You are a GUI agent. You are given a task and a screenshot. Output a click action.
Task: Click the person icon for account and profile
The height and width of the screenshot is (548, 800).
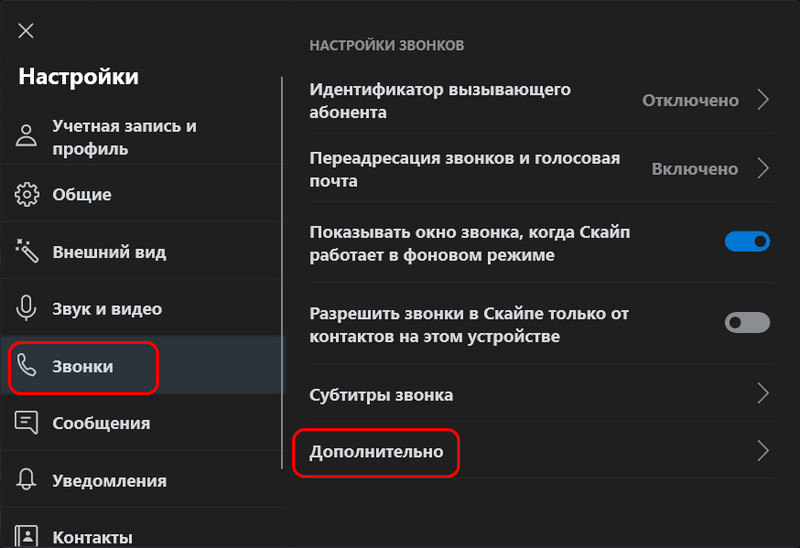coord(26,136)
